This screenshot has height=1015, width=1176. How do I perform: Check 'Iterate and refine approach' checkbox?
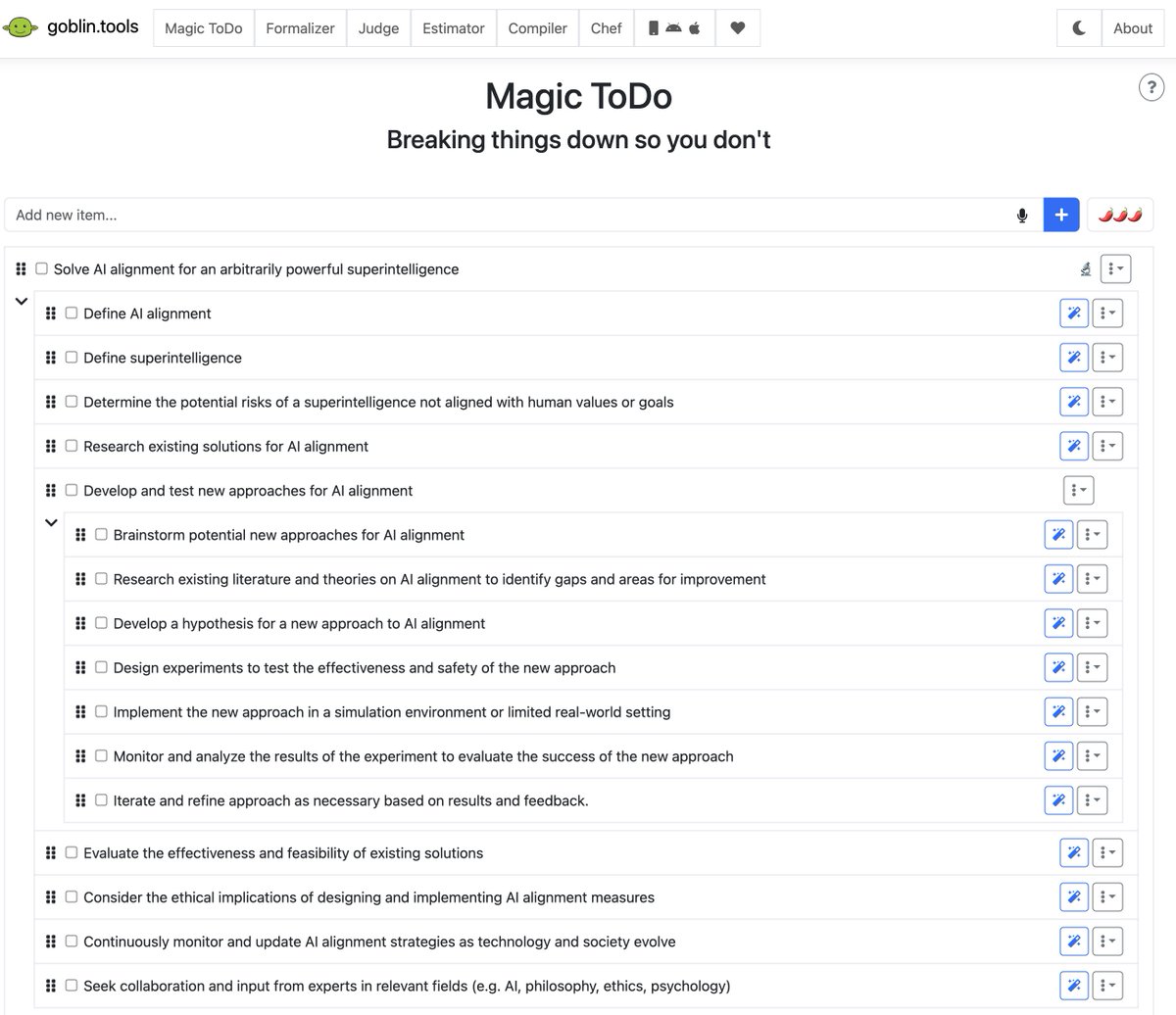point(101,800)
